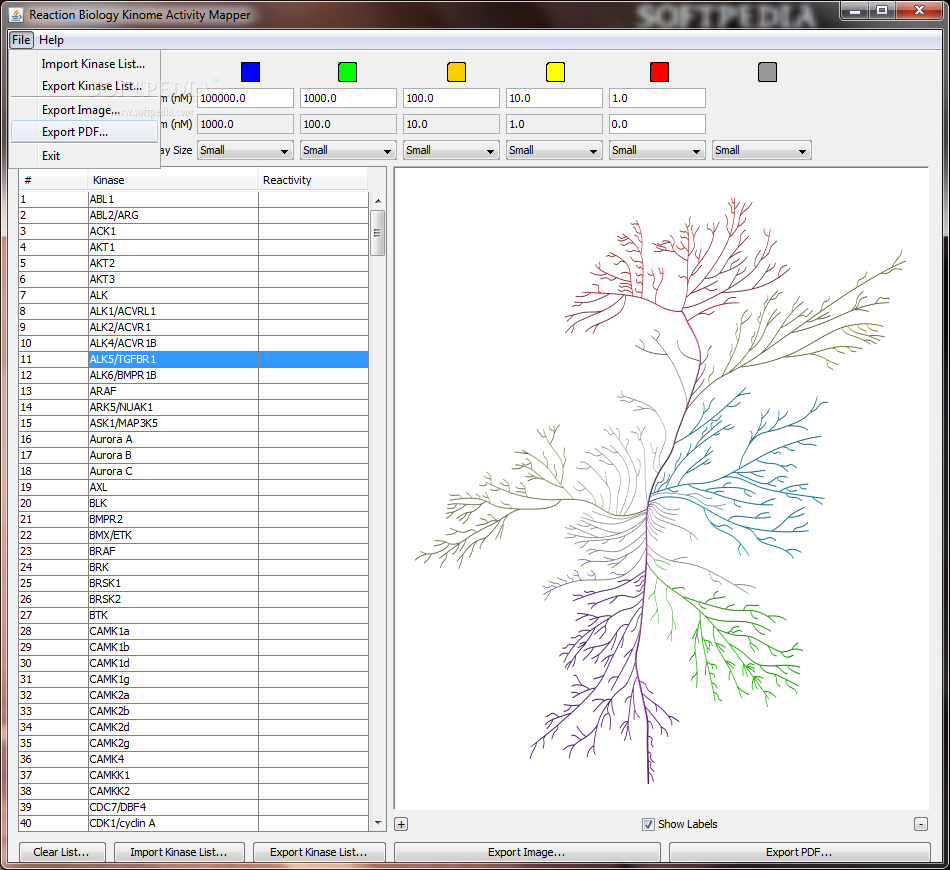Select the ALK5/TGFBR1 highlighted row
950x870 pixels.
[x=193, y=359]
